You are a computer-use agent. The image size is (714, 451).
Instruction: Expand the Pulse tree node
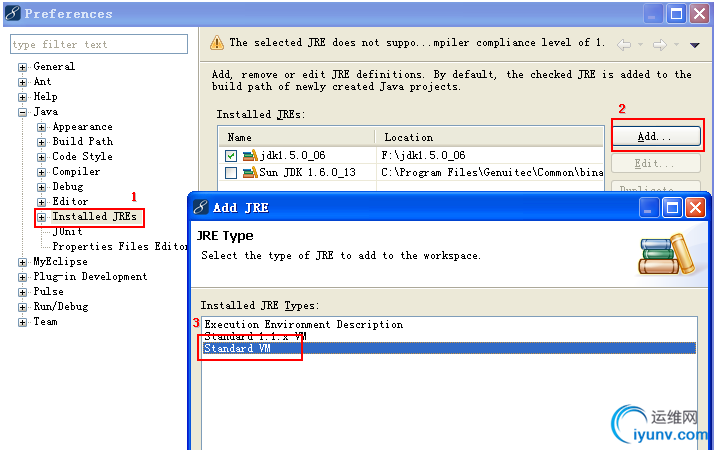pyautogui.click(x=22, y=292)
